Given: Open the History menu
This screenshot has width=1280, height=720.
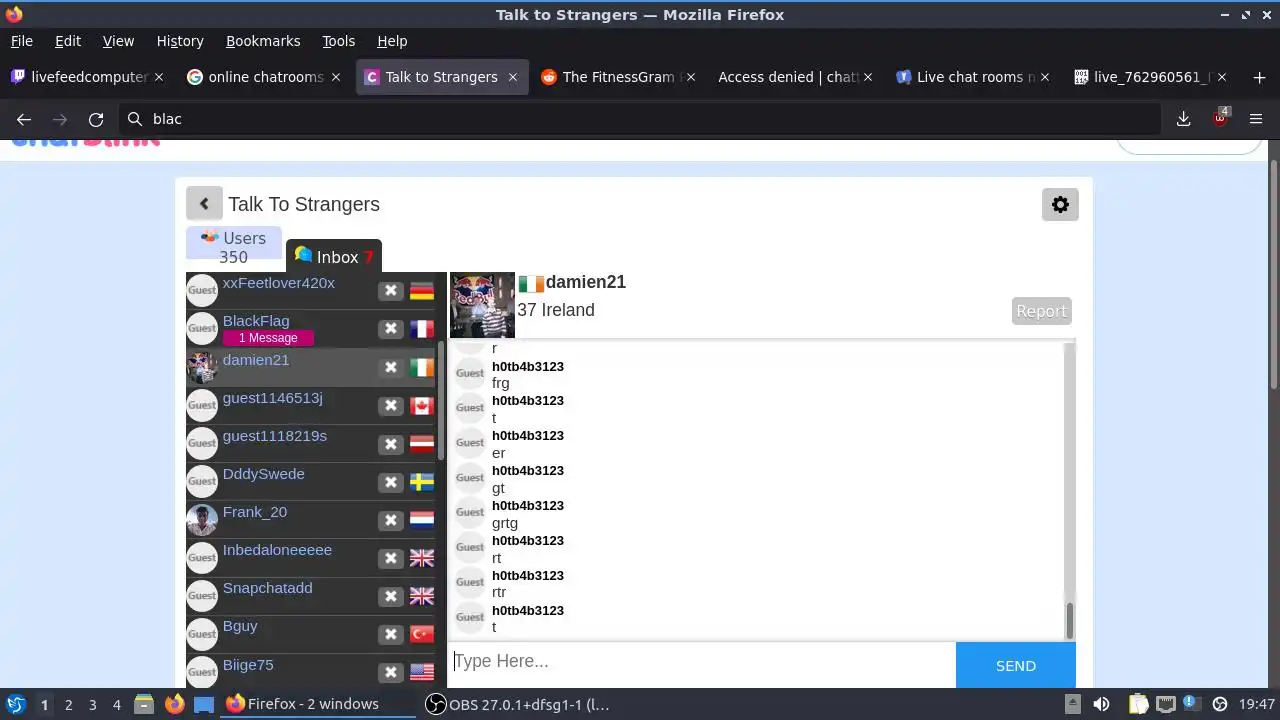Looking at the screenshot, I should [180, 41].
